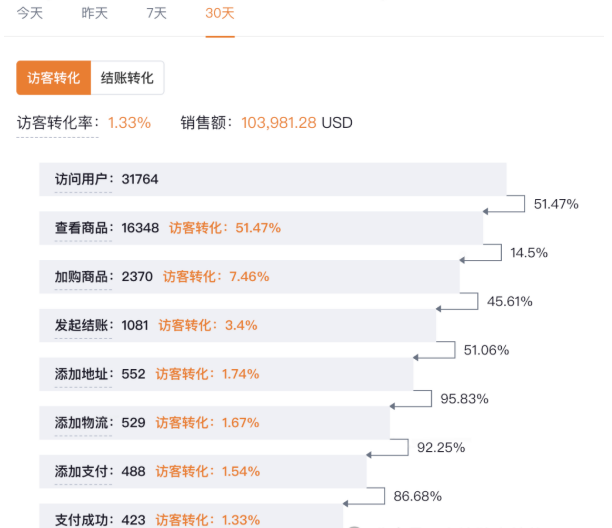This screenshot has width=612, height=528.
Task: Click the 86.68% step conversion label
Action: pos(418,496)
